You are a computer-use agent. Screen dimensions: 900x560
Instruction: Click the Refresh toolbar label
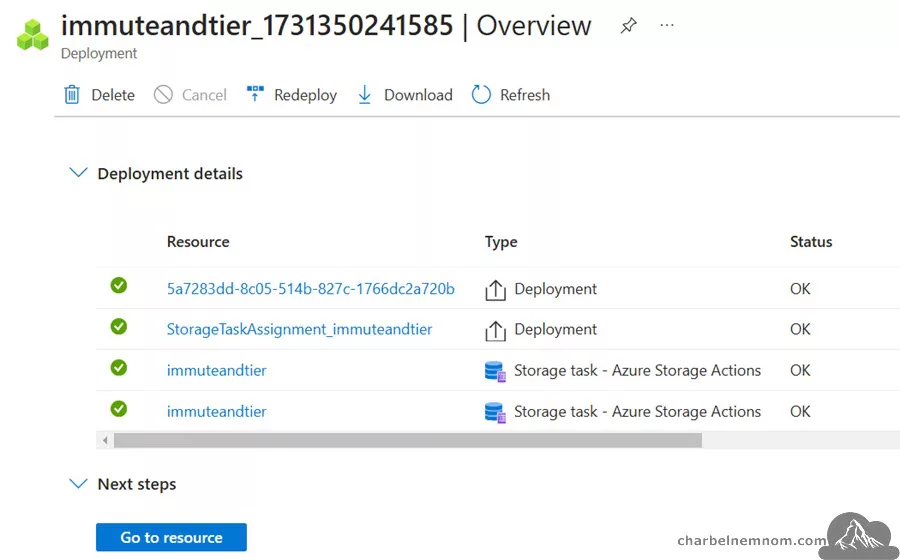(x=525, y=95)
